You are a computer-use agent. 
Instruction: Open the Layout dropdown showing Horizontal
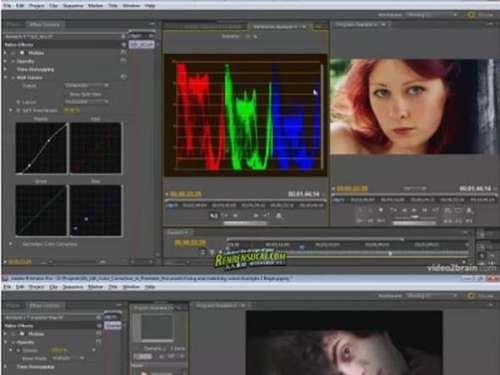pyautogui.click(x=87, y=102)
